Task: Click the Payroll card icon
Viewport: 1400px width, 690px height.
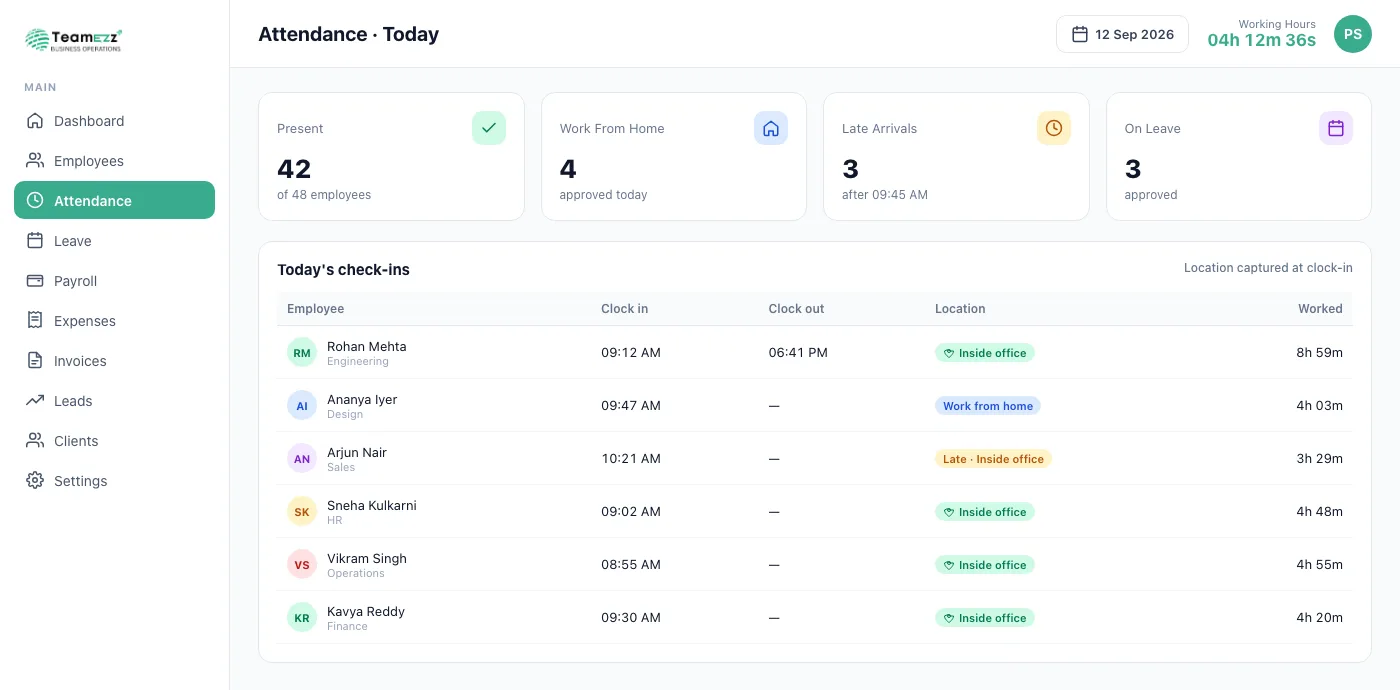Action: (x=35, y=281)
